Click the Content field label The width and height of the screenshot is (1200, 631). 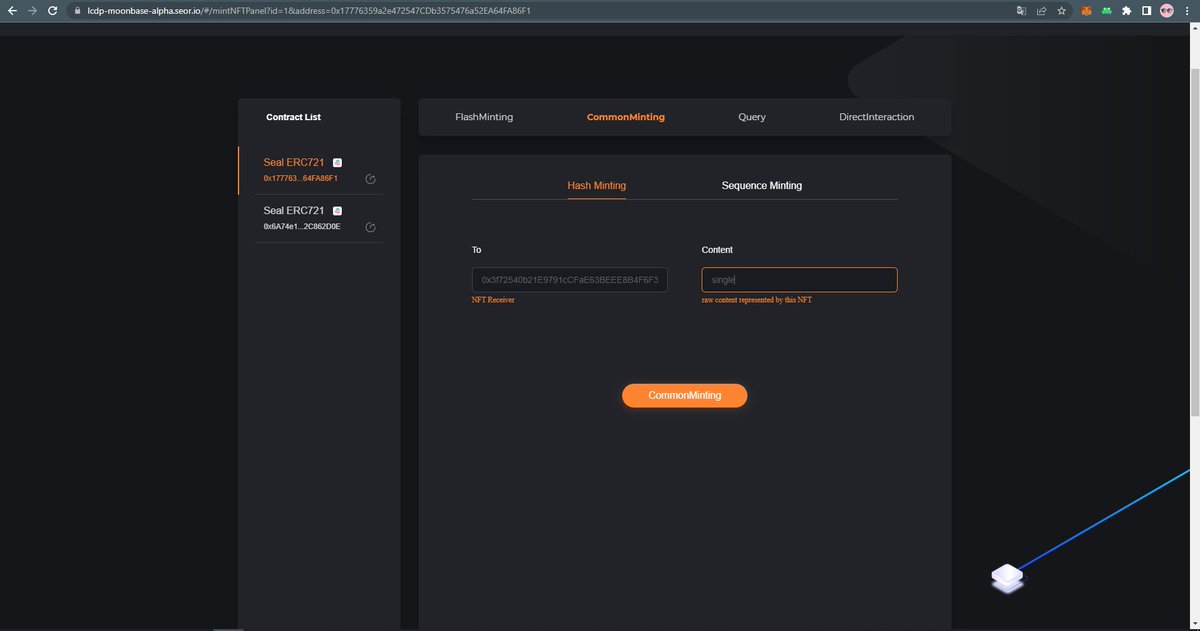717,250
